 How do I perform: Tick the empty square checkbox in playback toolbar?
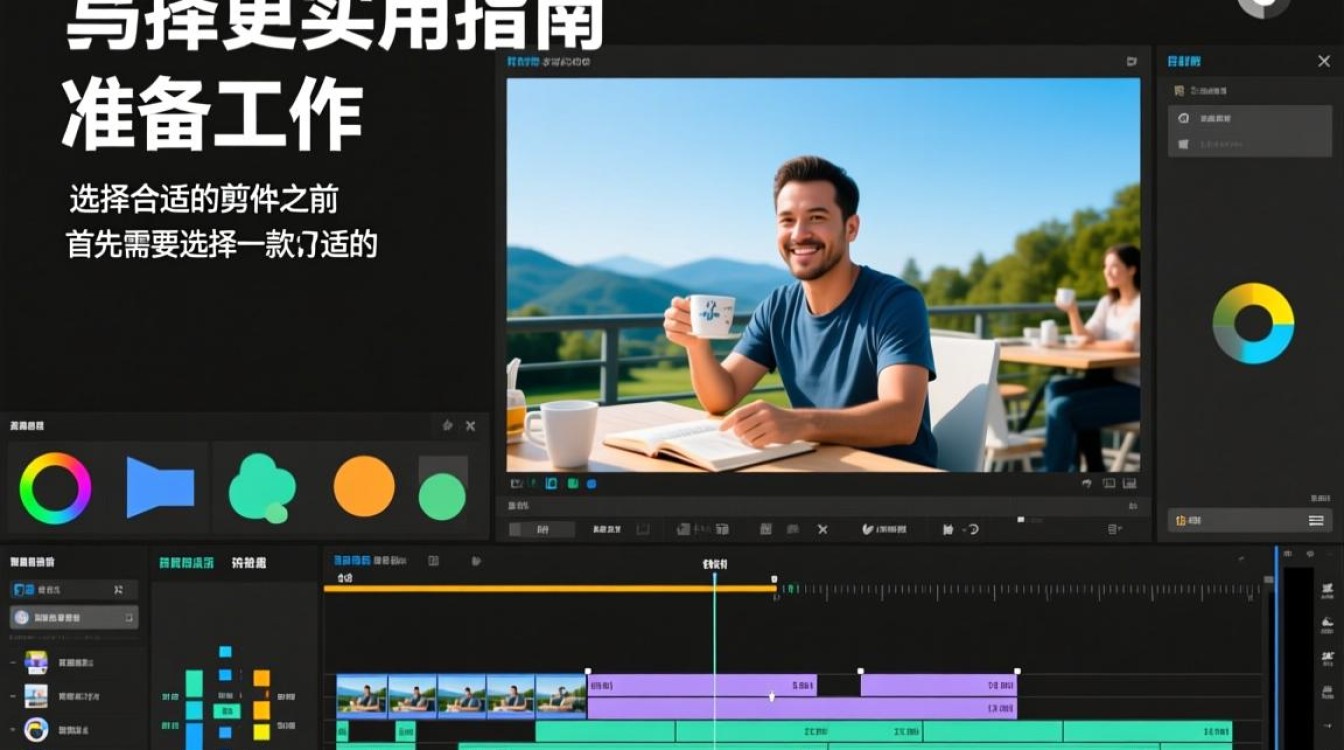coord(643,529)
